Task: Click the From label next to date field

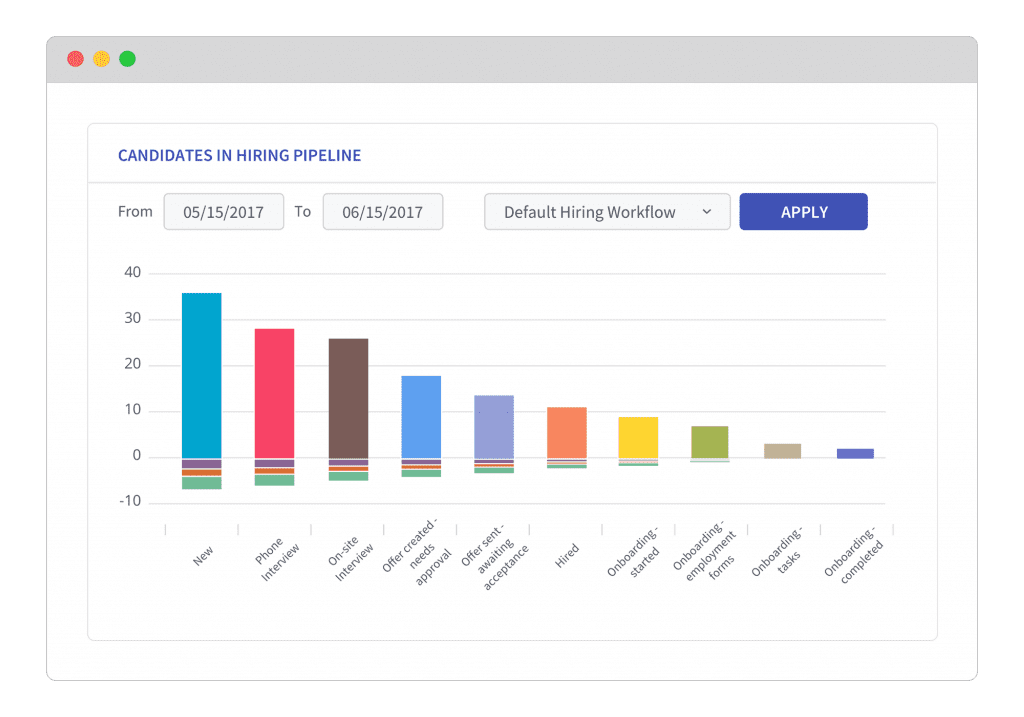Action: coord(135,211)
